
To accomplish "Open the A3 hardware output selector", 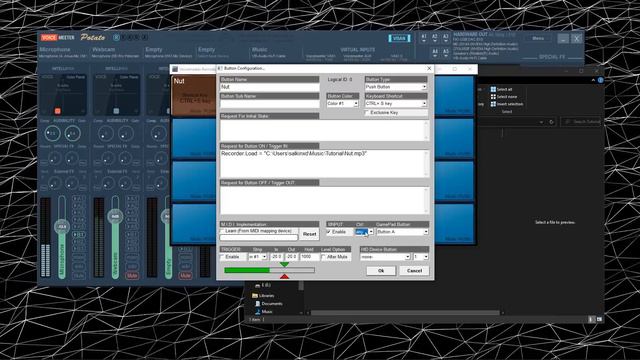I will pyautogui.click(x=445, y=38).
